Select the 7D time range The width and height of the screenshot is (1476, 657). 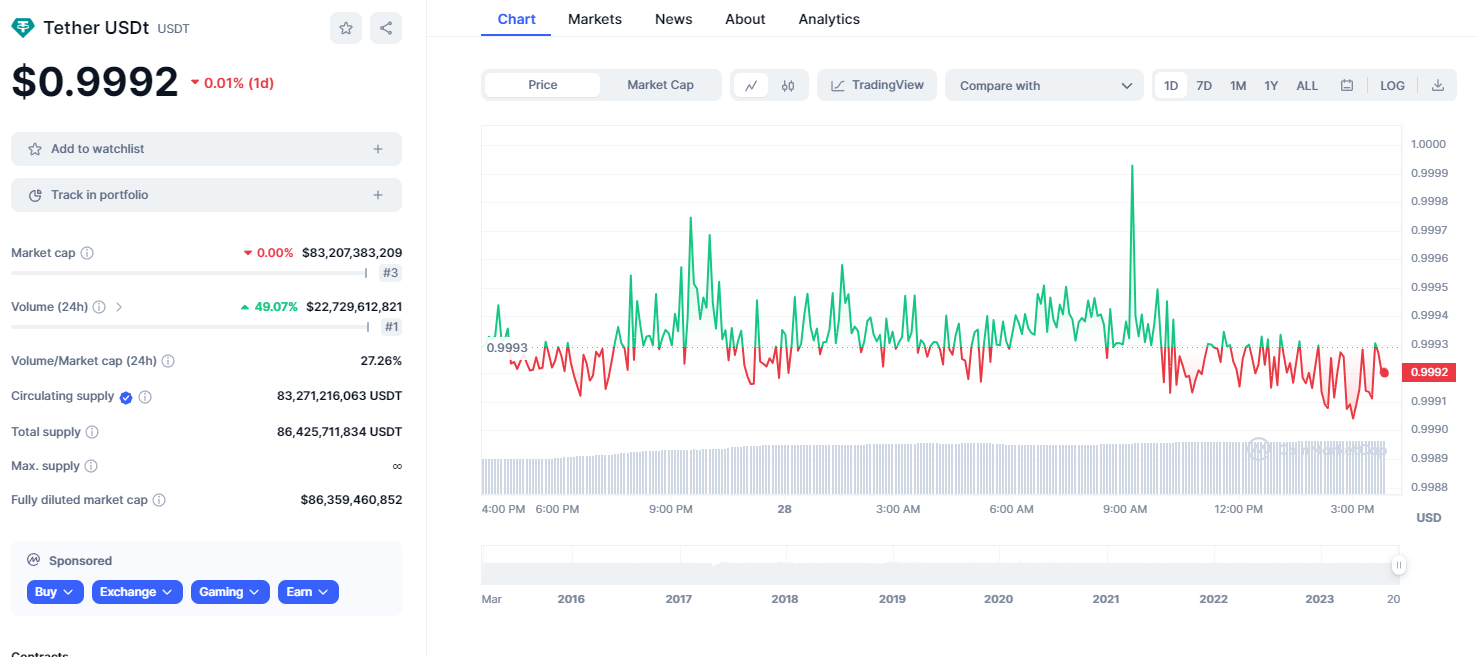point(1204,86)
